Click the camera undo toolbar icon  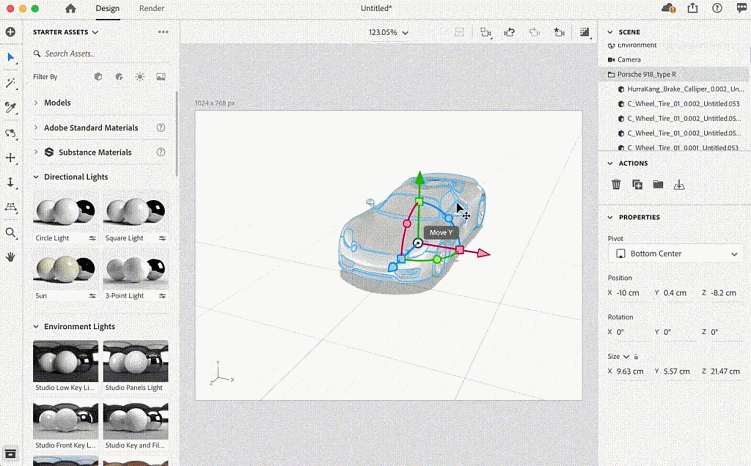point(510,32)
